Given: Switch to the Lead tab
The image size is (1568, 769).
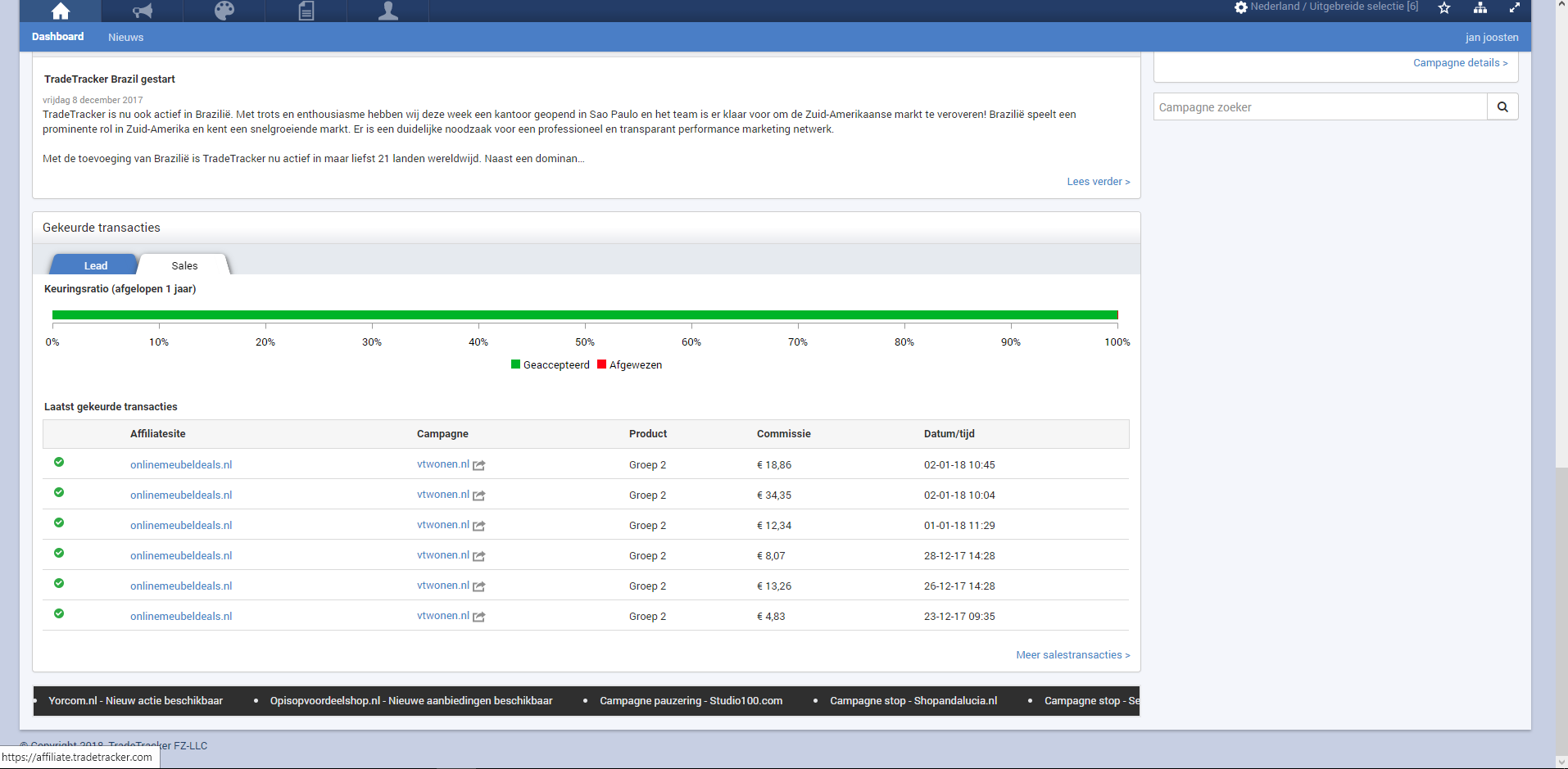Looking at the screenshot, I should point(95,265).
